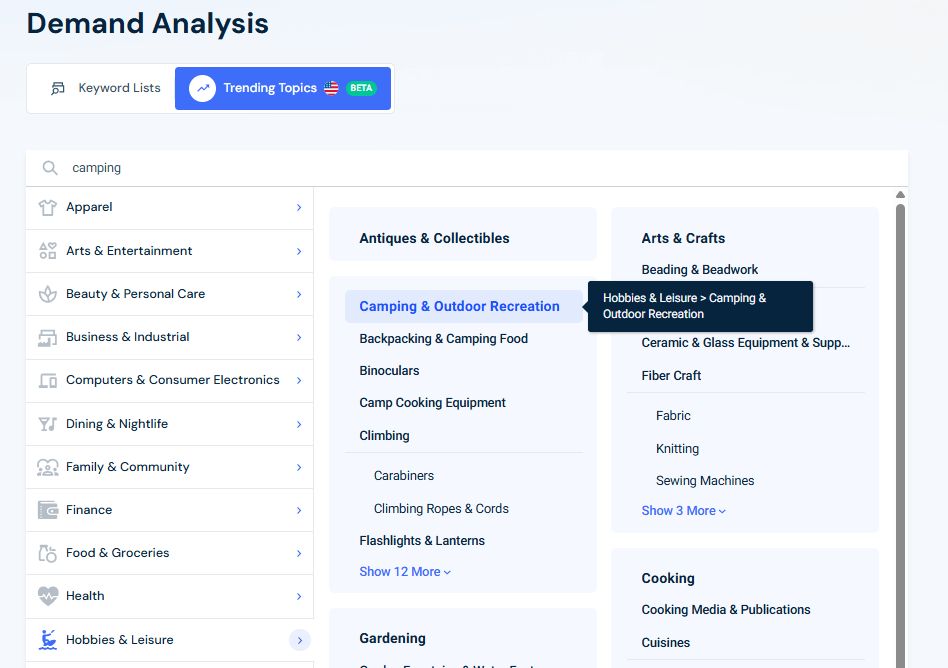Click the Finance icon in the sidebar

[x=47, y=509]
